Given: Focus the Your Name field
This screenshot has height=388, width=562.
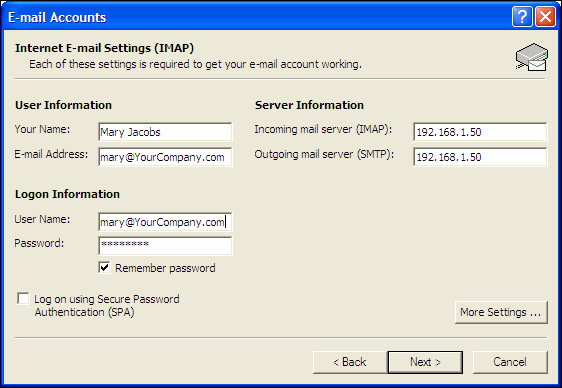Looking at the screenshot, I should coord(165,132).
